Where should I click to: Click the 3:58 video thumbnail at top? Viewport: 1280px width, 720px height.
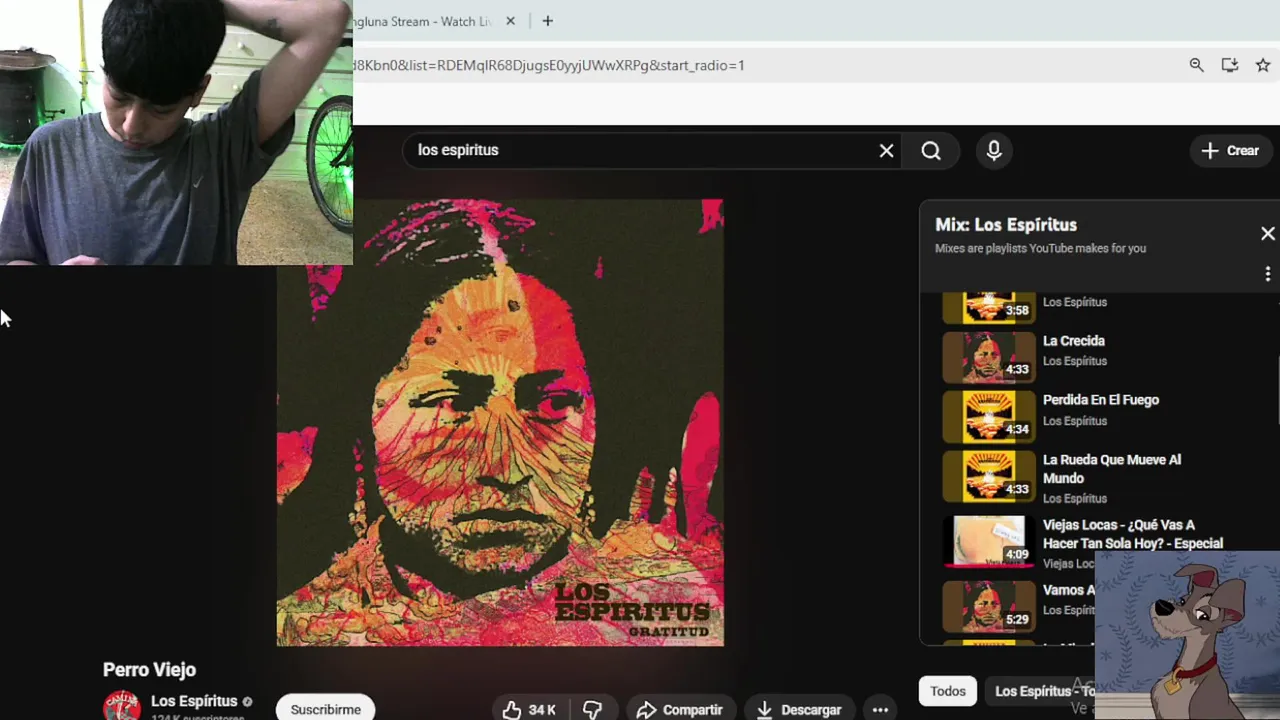pyautogui.click(x=988, y=307)
